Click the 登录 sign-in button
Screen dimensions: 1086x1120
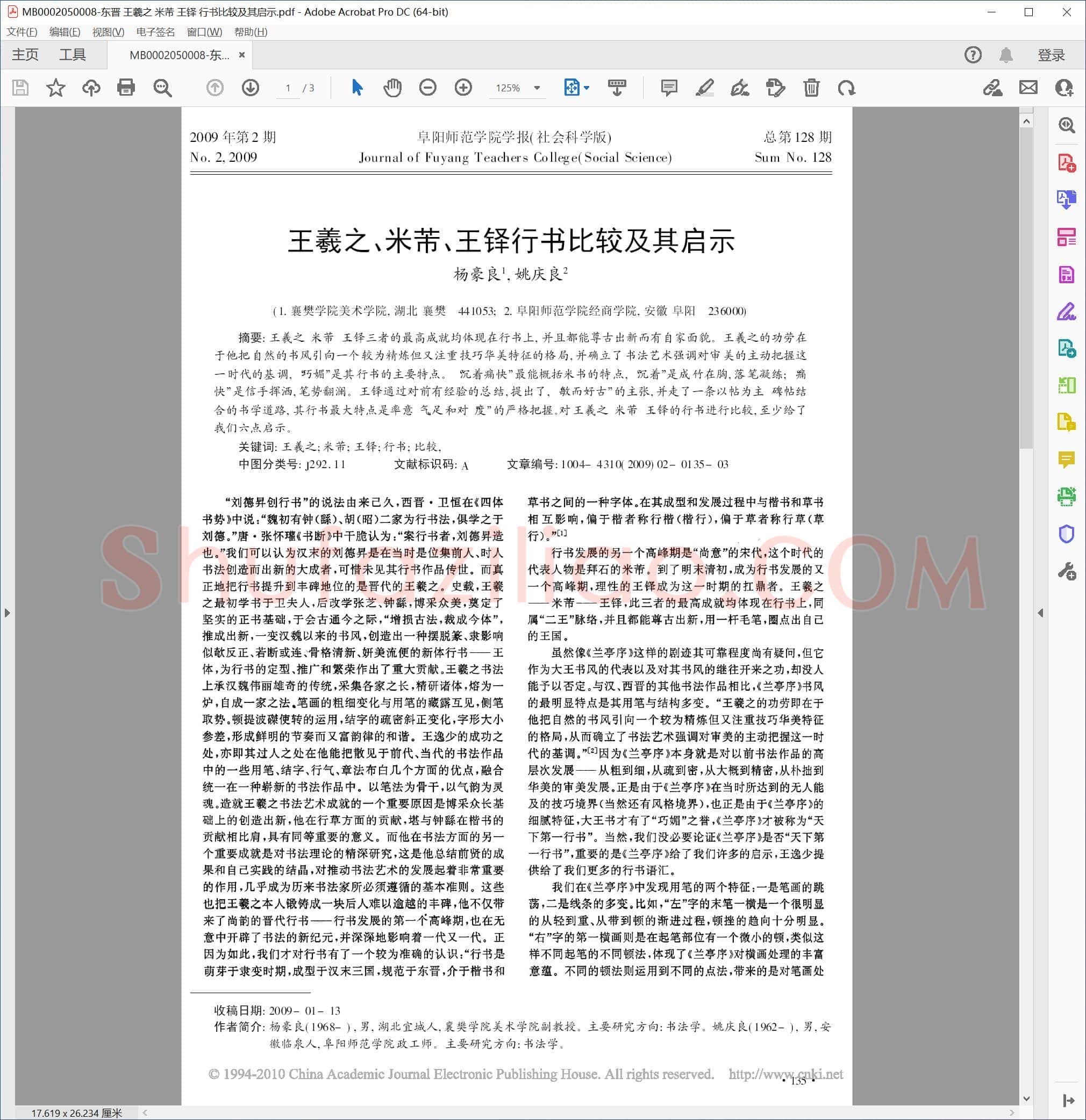click(x=1051, y=55)
